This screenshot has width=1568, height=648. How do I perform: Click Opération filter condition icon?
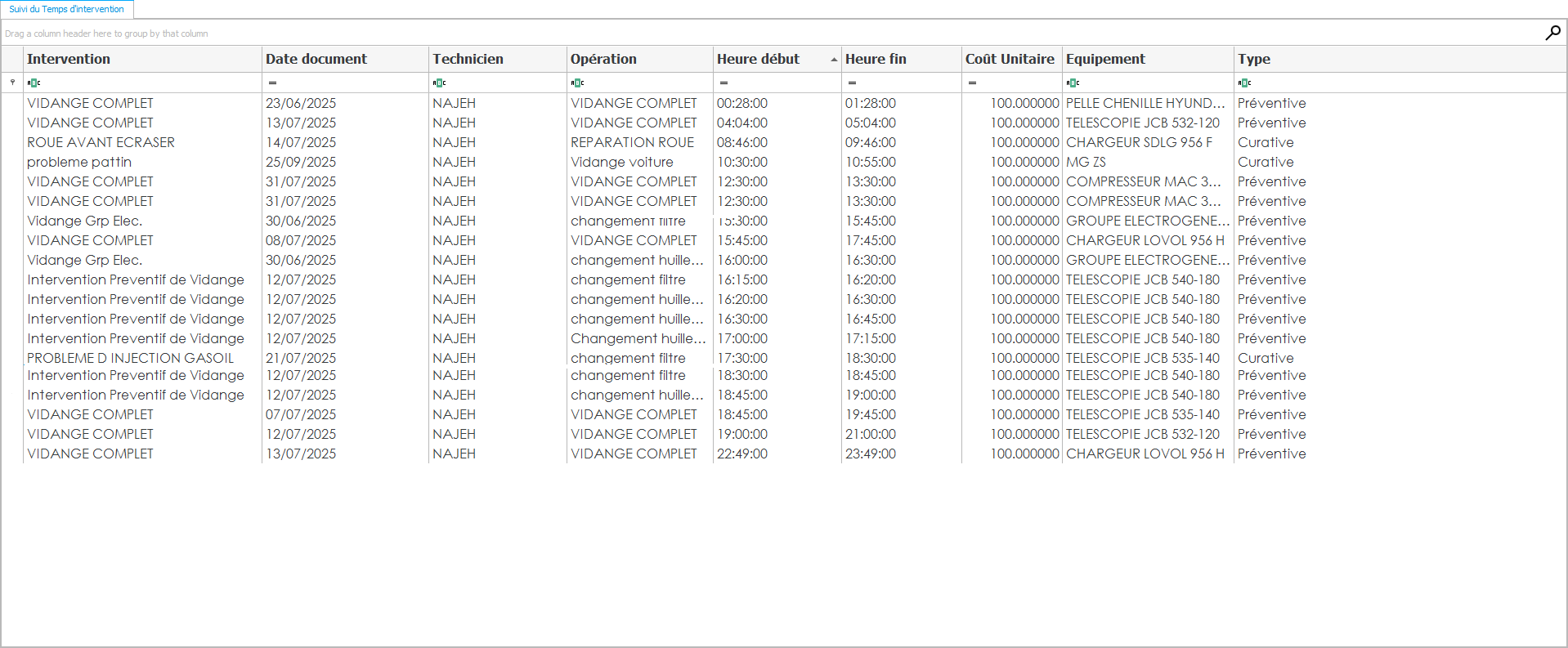coord(577,83)
